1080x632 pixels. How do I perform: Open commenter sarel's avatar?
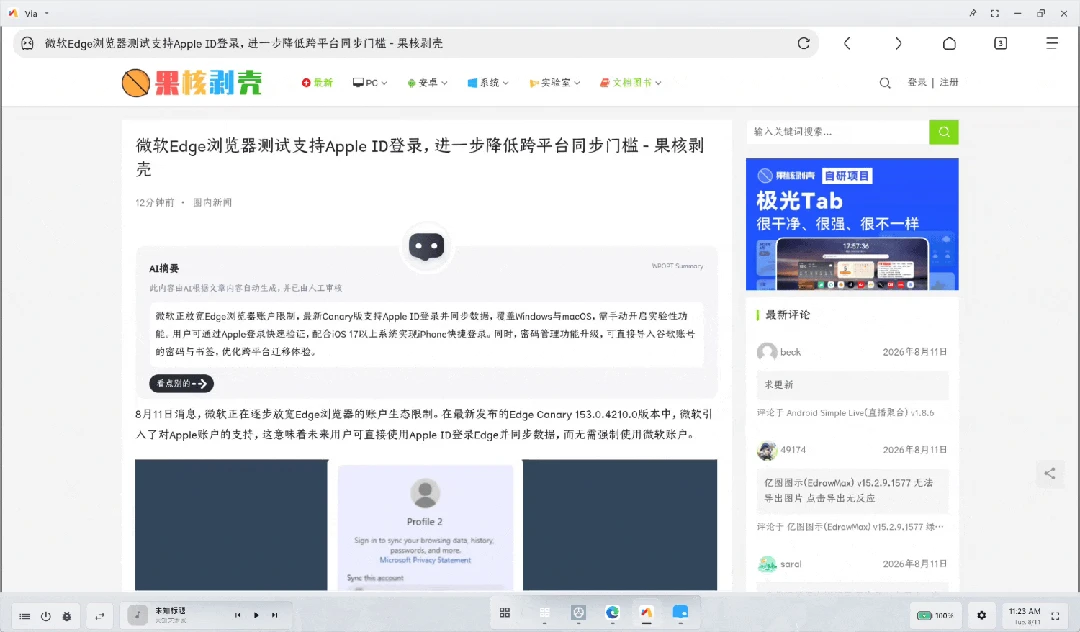coord(767,564)
